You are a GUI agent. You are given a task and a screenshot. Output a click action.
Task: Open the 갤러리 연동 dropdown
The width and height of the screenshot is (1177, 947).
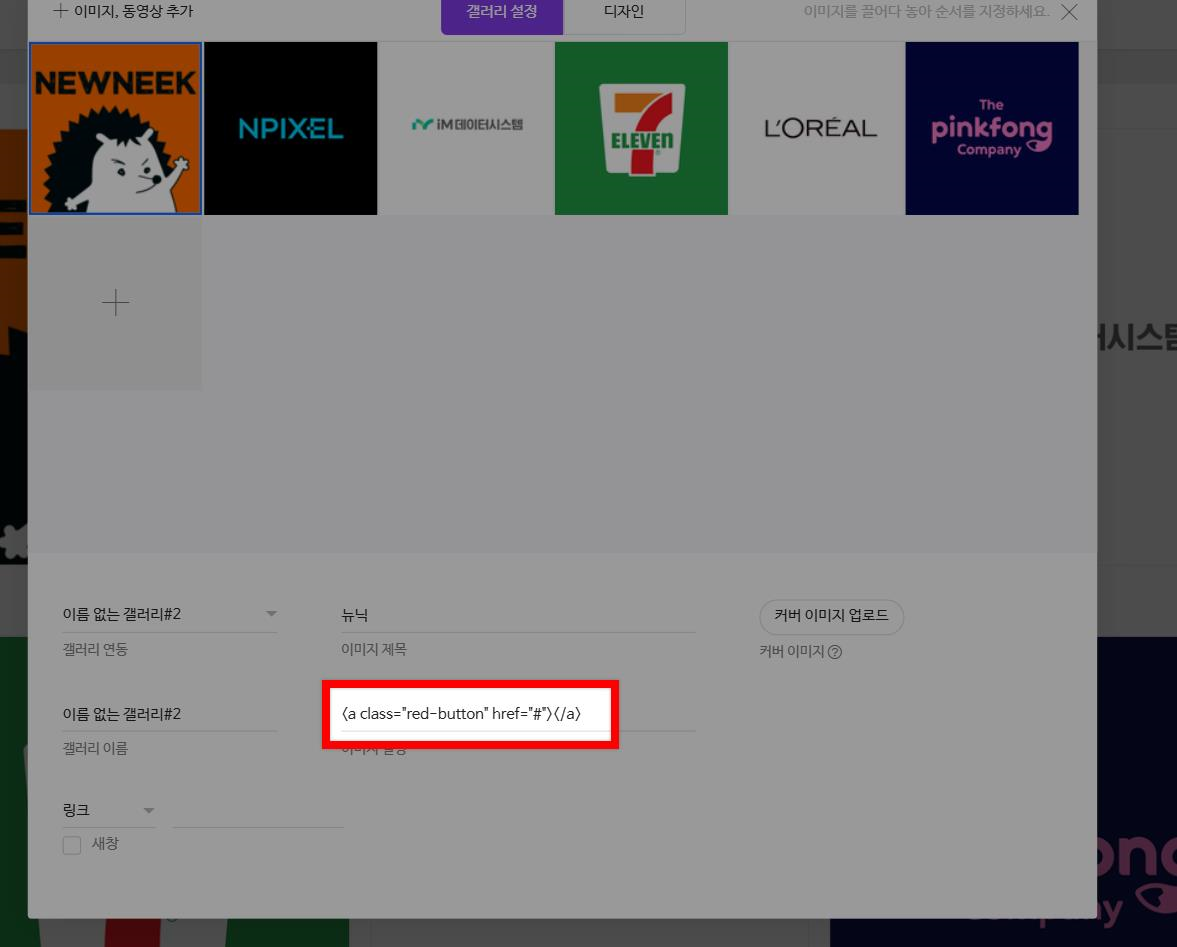tap(170, 615)
